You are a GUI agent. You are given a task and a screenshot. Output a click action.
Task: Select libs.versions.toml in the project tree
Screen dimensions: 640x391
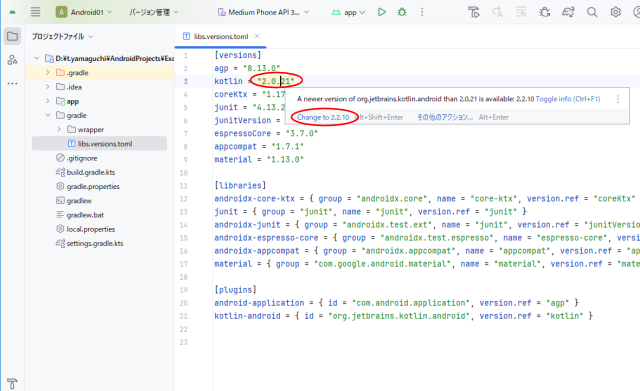[x=100, y=144]
